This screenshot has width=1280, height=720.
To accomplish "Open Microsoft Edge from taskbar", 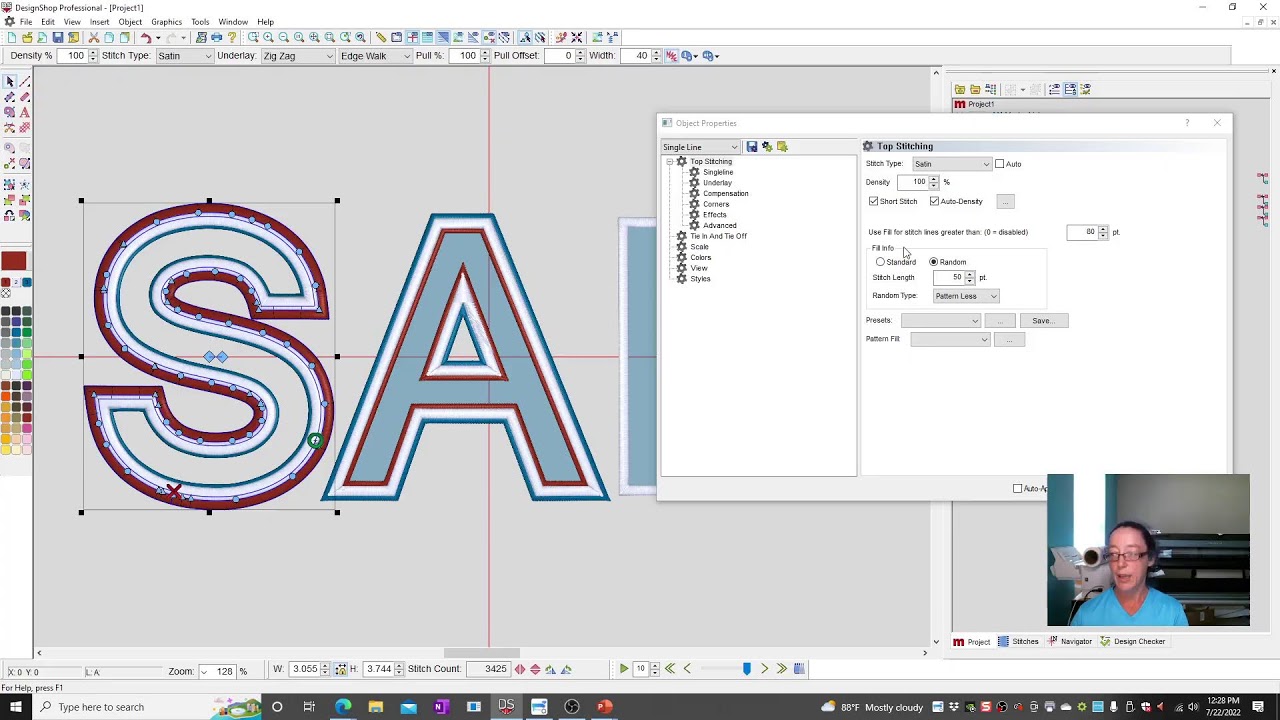I will (343, 707).
